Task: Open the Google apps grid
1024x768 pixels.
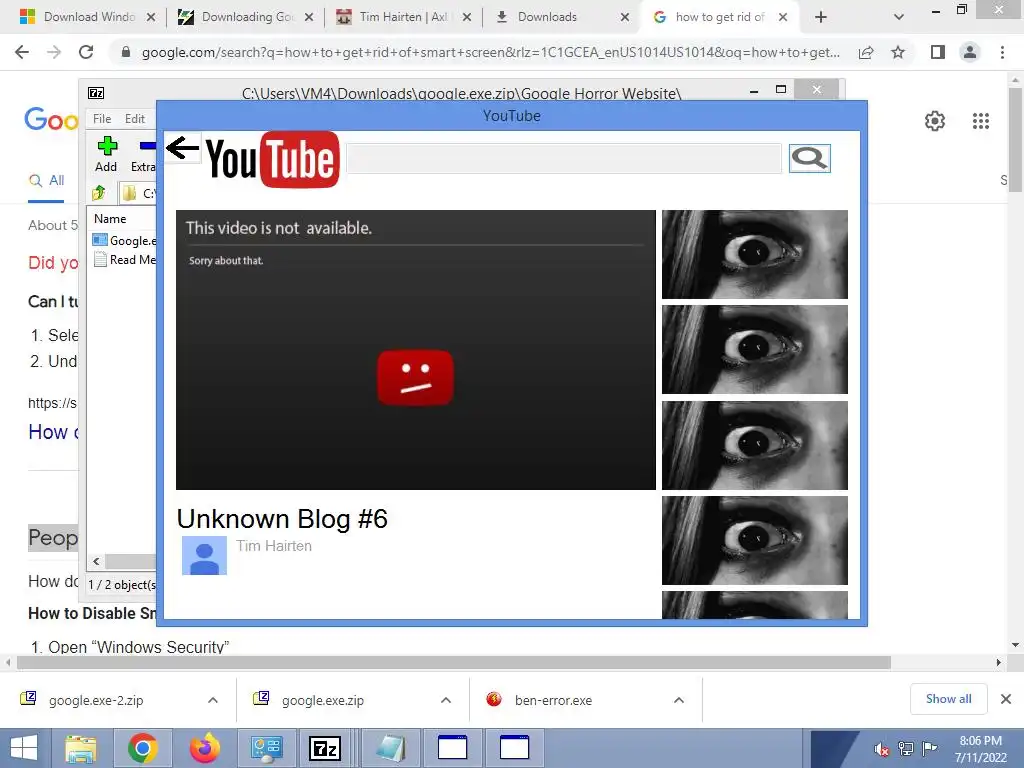Action: click(980, 121)
